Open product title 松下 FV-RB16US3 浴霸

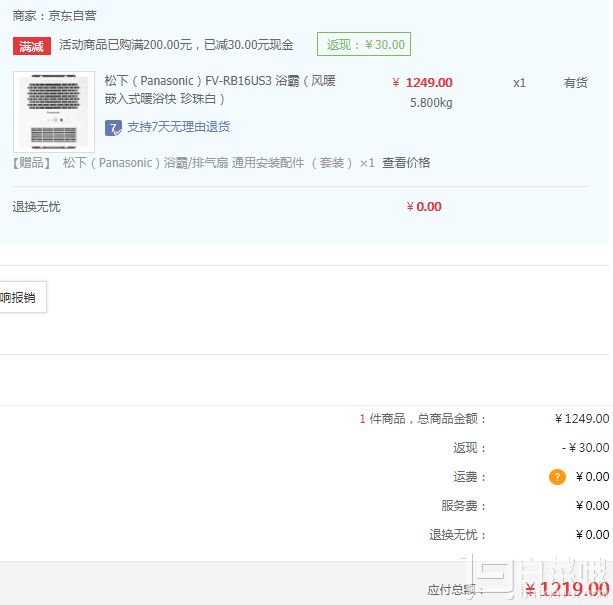coord(220,90)
